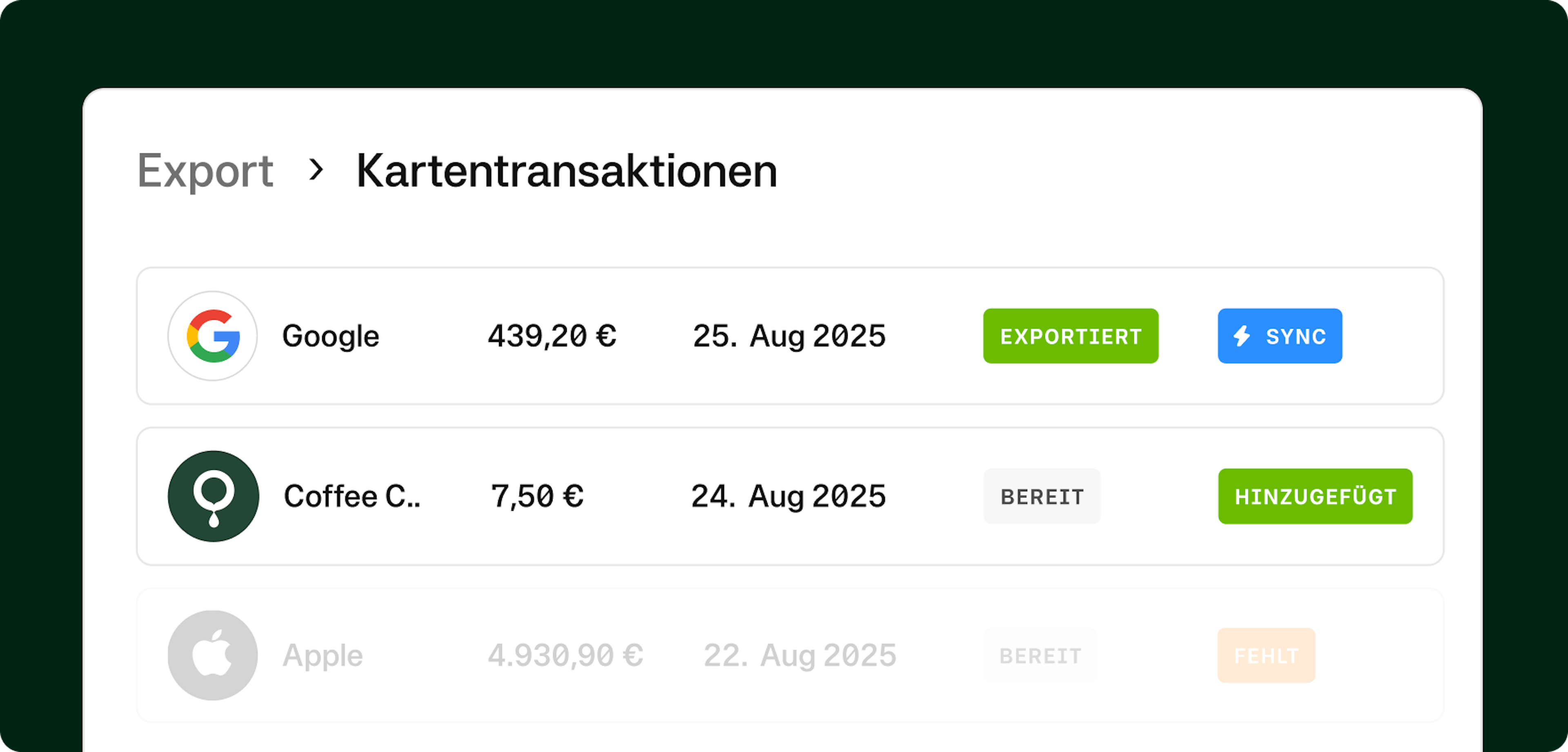Go back to Export breadcrumb
Viewport: 1568px width, 752px height.
click(205, 171)
